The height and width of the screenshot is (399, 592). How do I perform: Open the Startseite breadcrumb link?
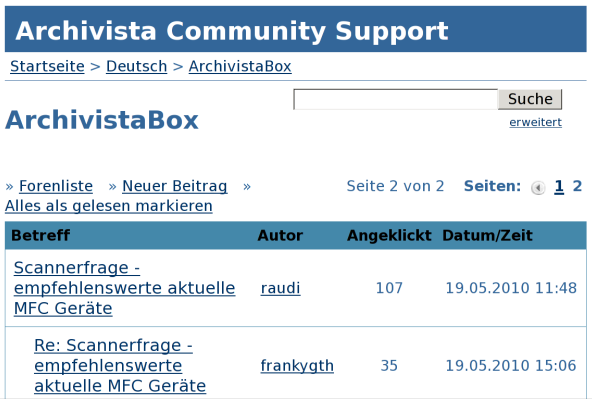47,66
